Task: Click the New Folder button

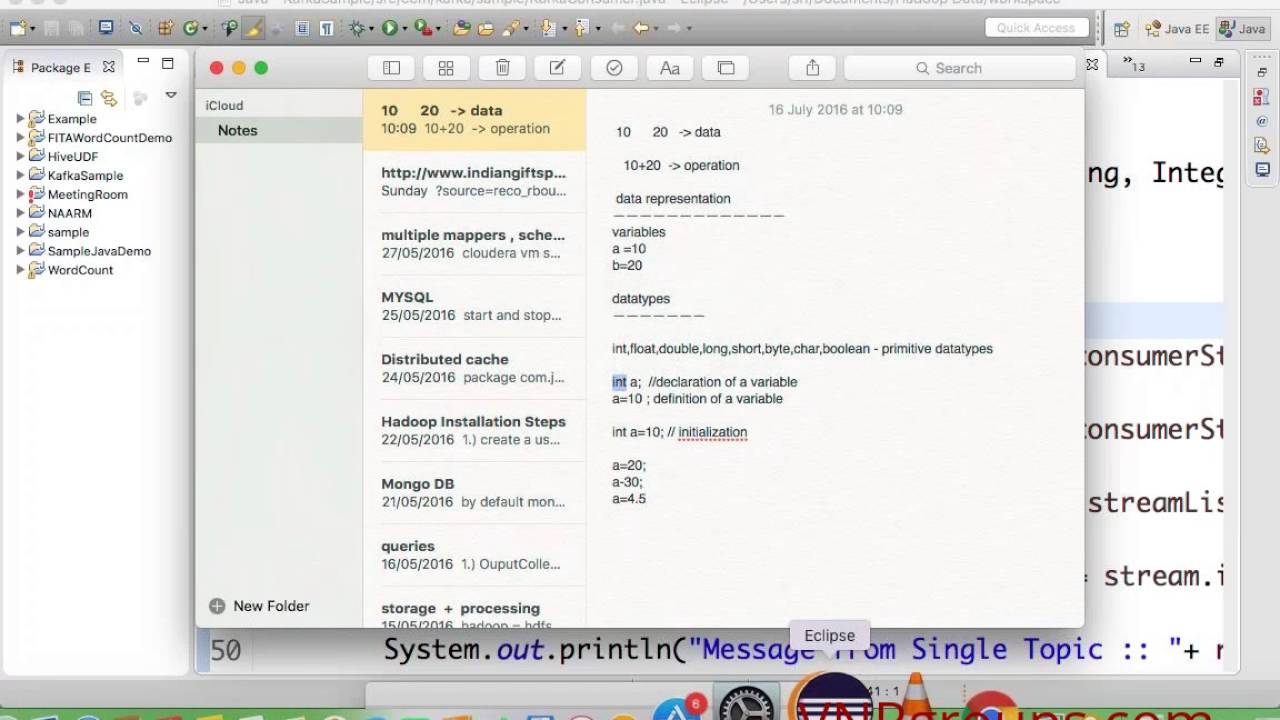Action: (x=259, y=606)
